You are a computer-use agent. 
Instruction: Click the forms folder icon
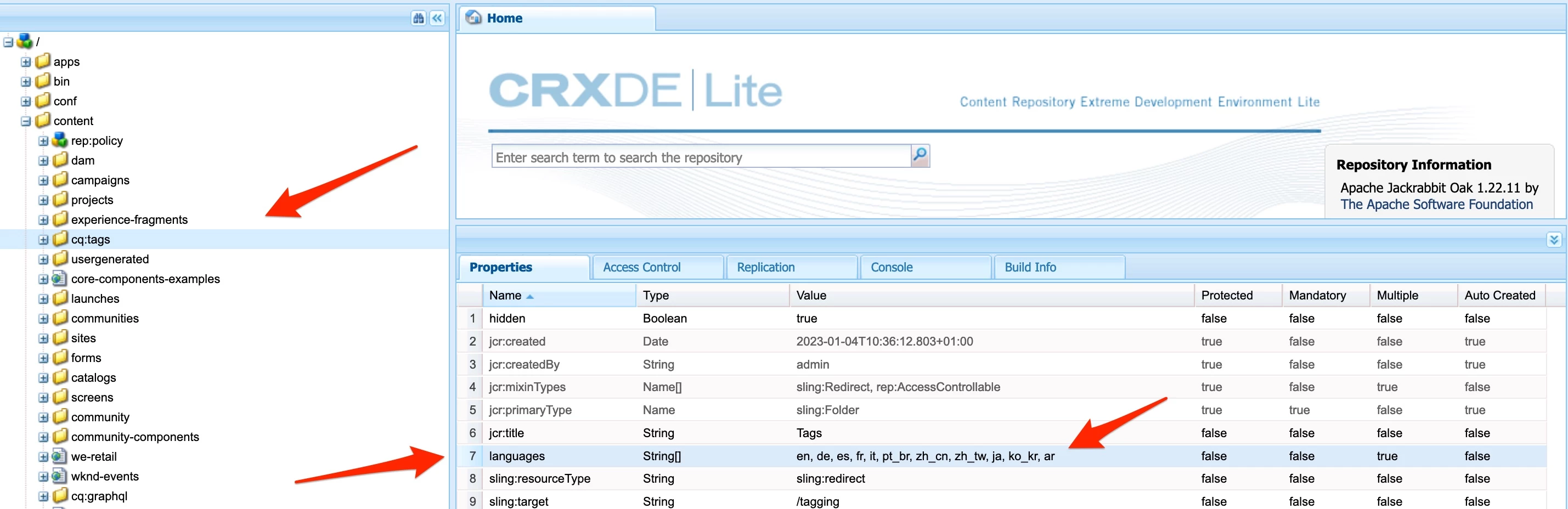tap(60, 358)
